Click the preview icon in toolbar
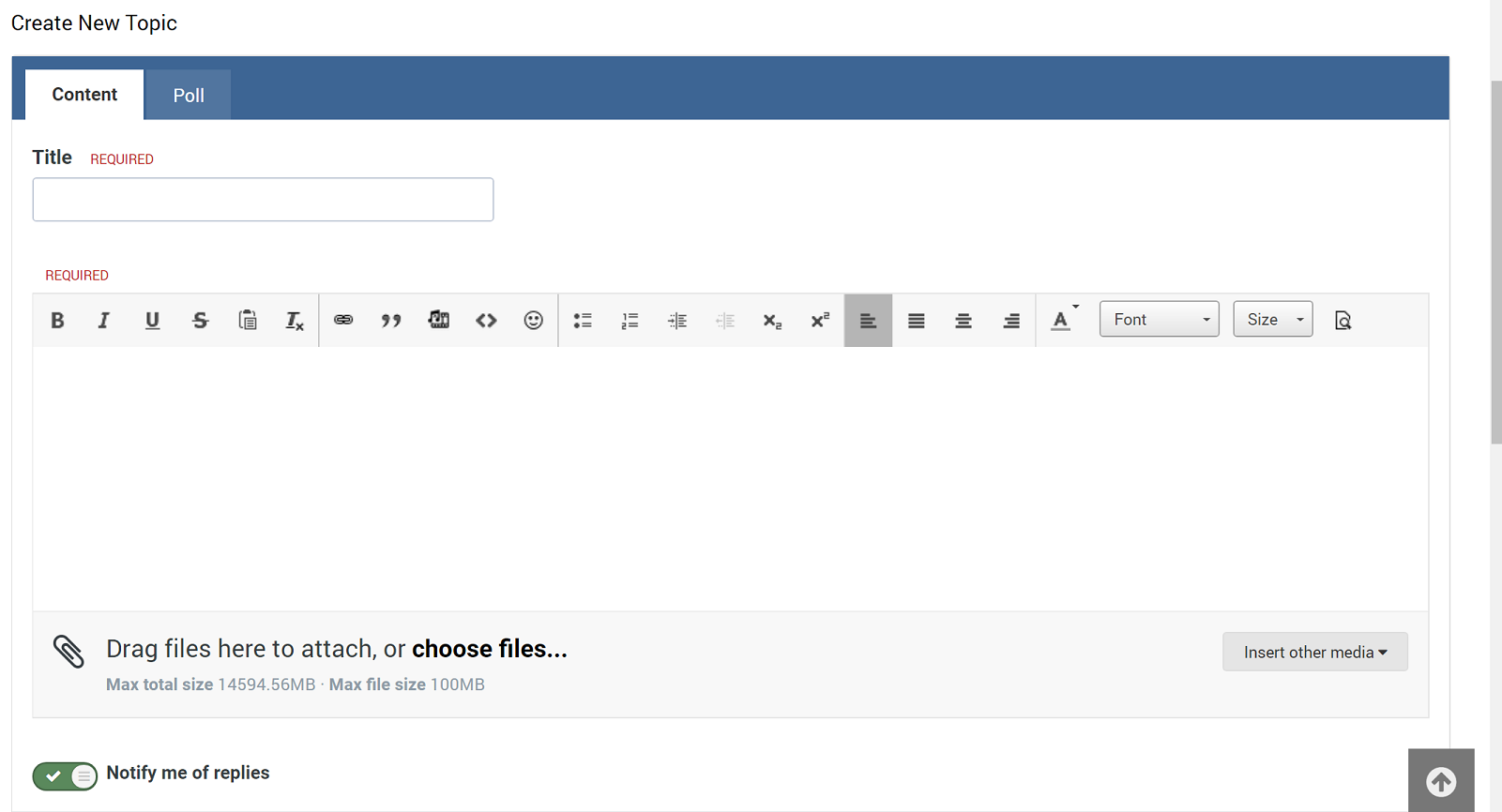Image resolution: width=1502 pixels, height=812 pixels. point(1343,321)
